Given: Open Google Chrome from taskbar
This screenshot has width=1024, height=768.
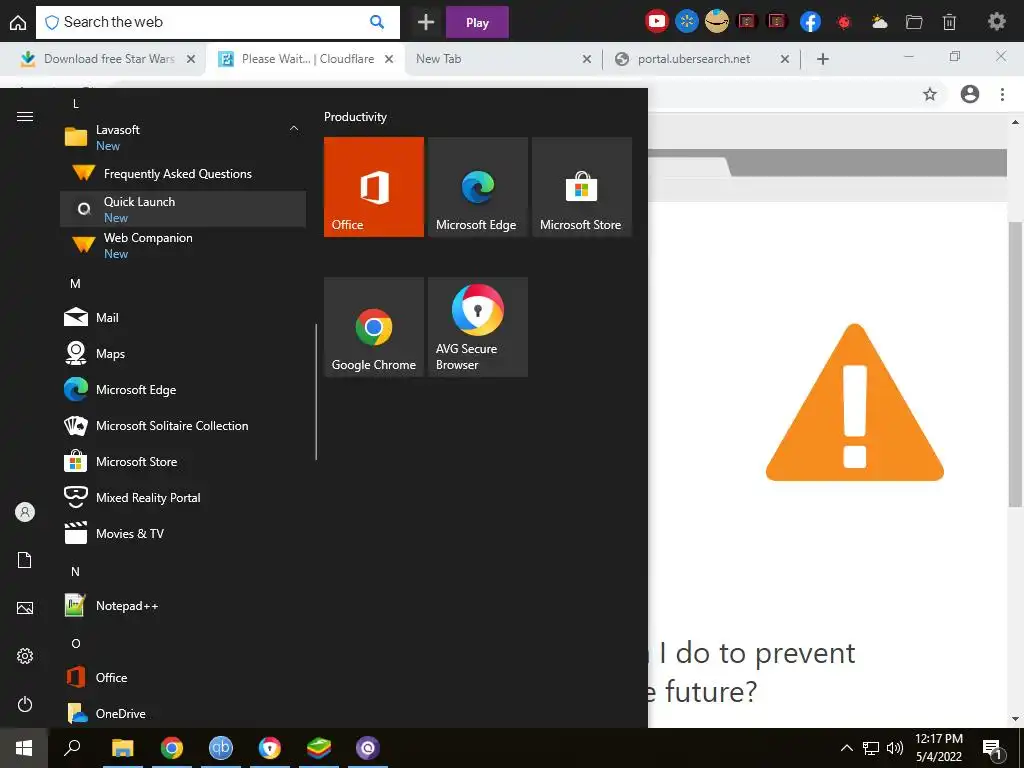Looking at the screenshot, I should (x=172, y=748).
